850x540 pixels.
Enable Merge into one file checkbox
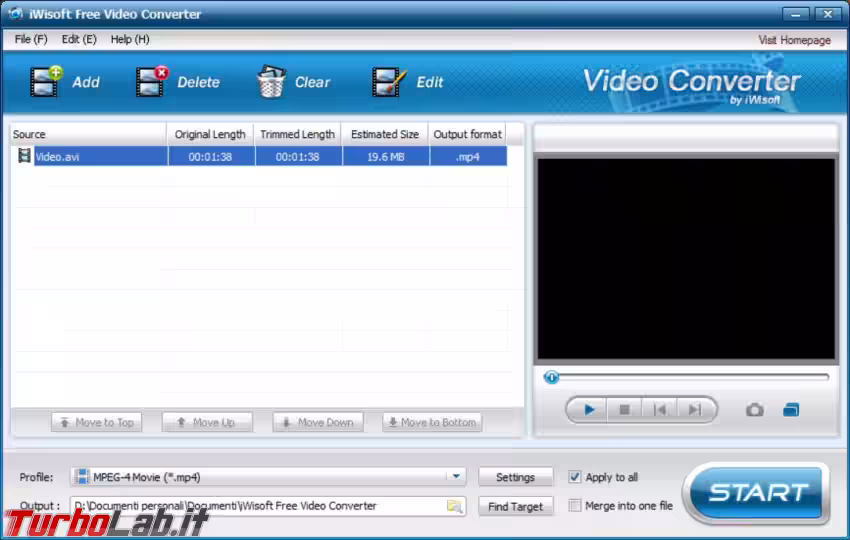[575, 505]
